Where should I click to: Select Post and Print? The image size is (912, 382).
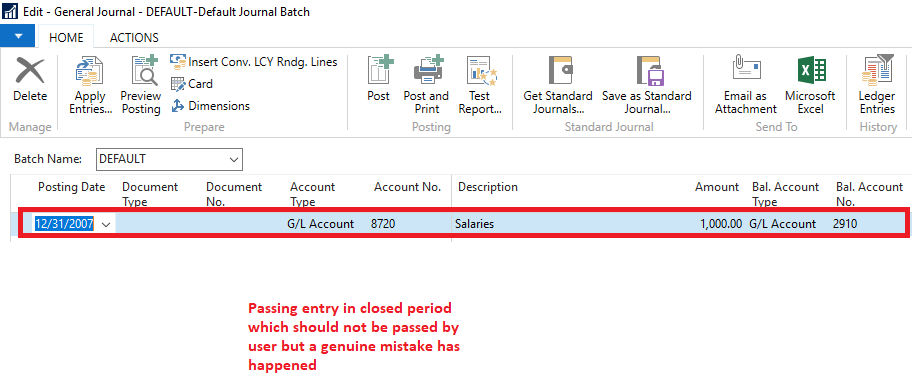click(426, 72)
